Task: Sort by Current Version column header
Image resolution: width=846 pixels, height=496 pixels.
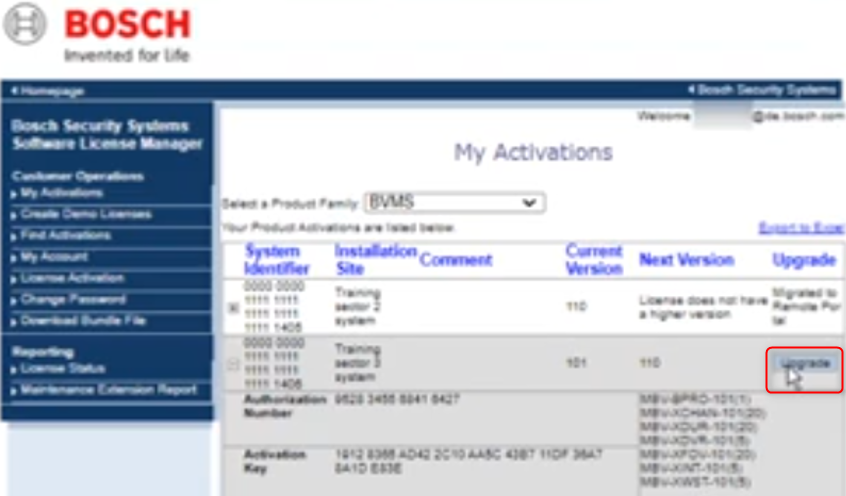Action: point(594,260)
